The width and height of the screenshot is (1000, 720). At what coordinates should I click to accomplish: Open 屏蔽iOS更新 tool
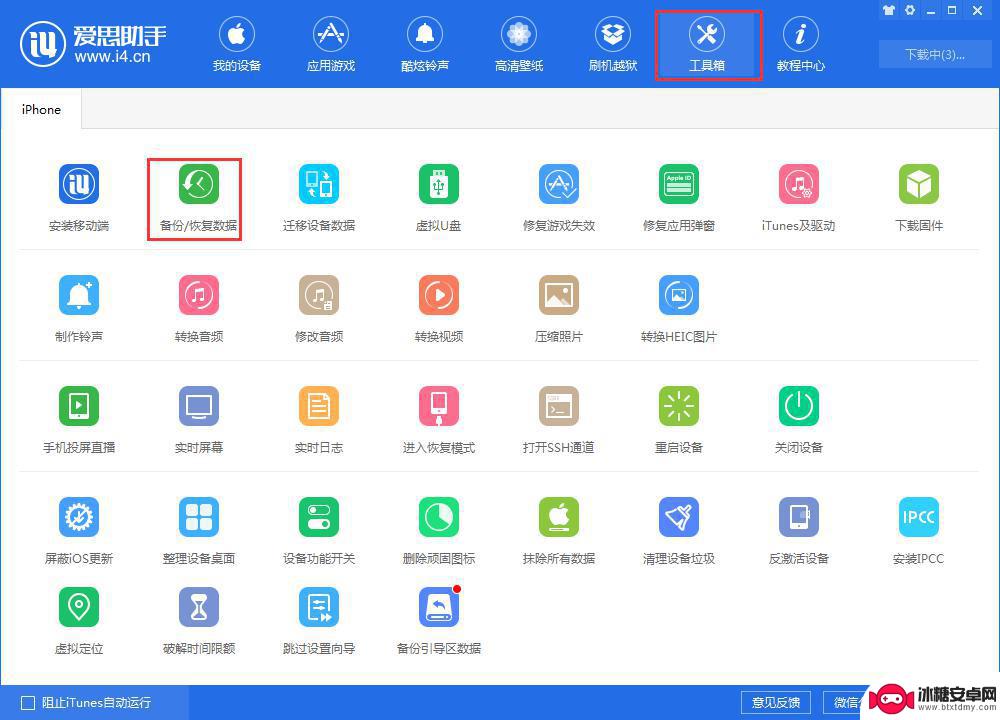click(79, 531)
